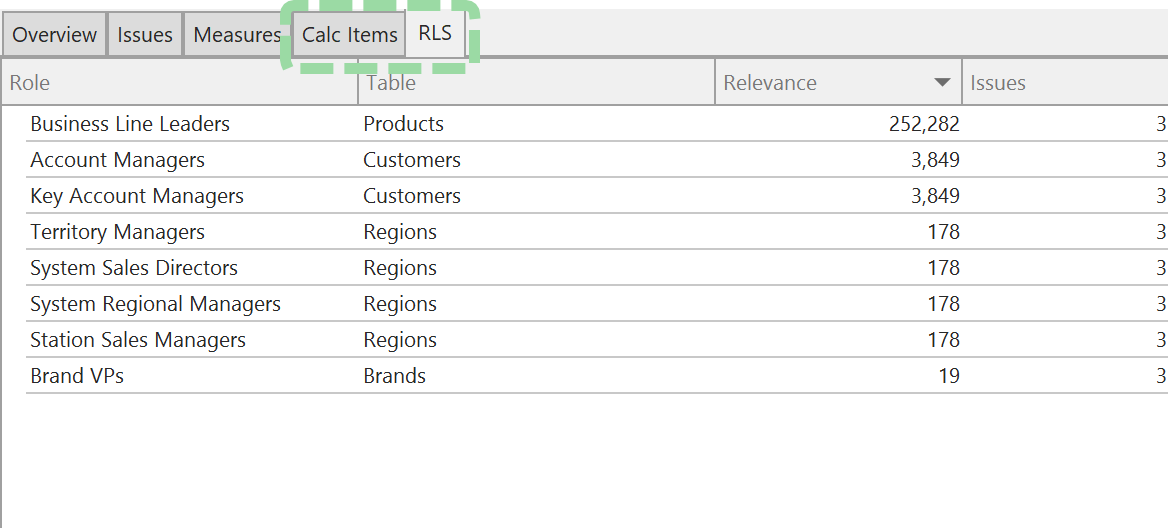The image size is (1168, 528).
Task: Click the Relevance column header
Action: click(x=838, y=83)
